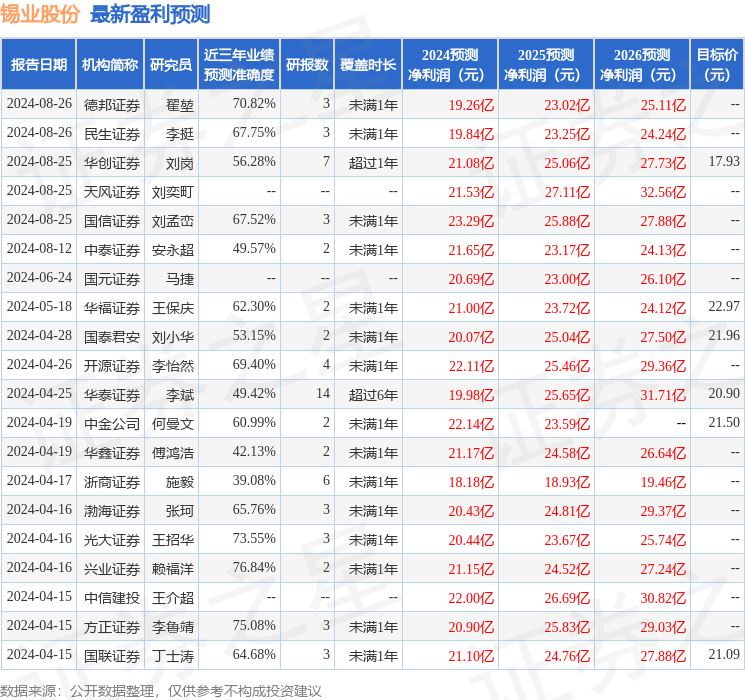The image size is (745, 700).
Task: Click 中金公司 institution cell
Action: (112, 423)
